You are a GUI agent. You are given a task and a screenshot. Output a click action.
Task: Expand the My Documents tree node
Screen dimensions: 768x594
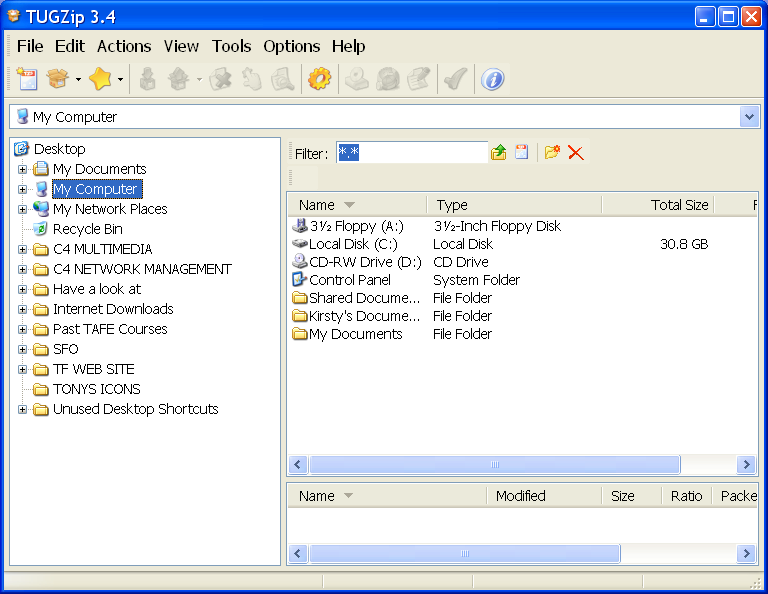pos(22,169)
